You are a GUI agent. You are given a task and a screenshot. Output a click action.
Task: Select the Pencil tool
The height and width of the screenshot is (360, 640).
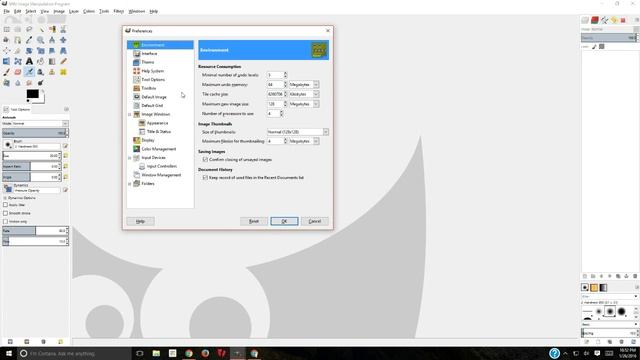tap(63, 61)
